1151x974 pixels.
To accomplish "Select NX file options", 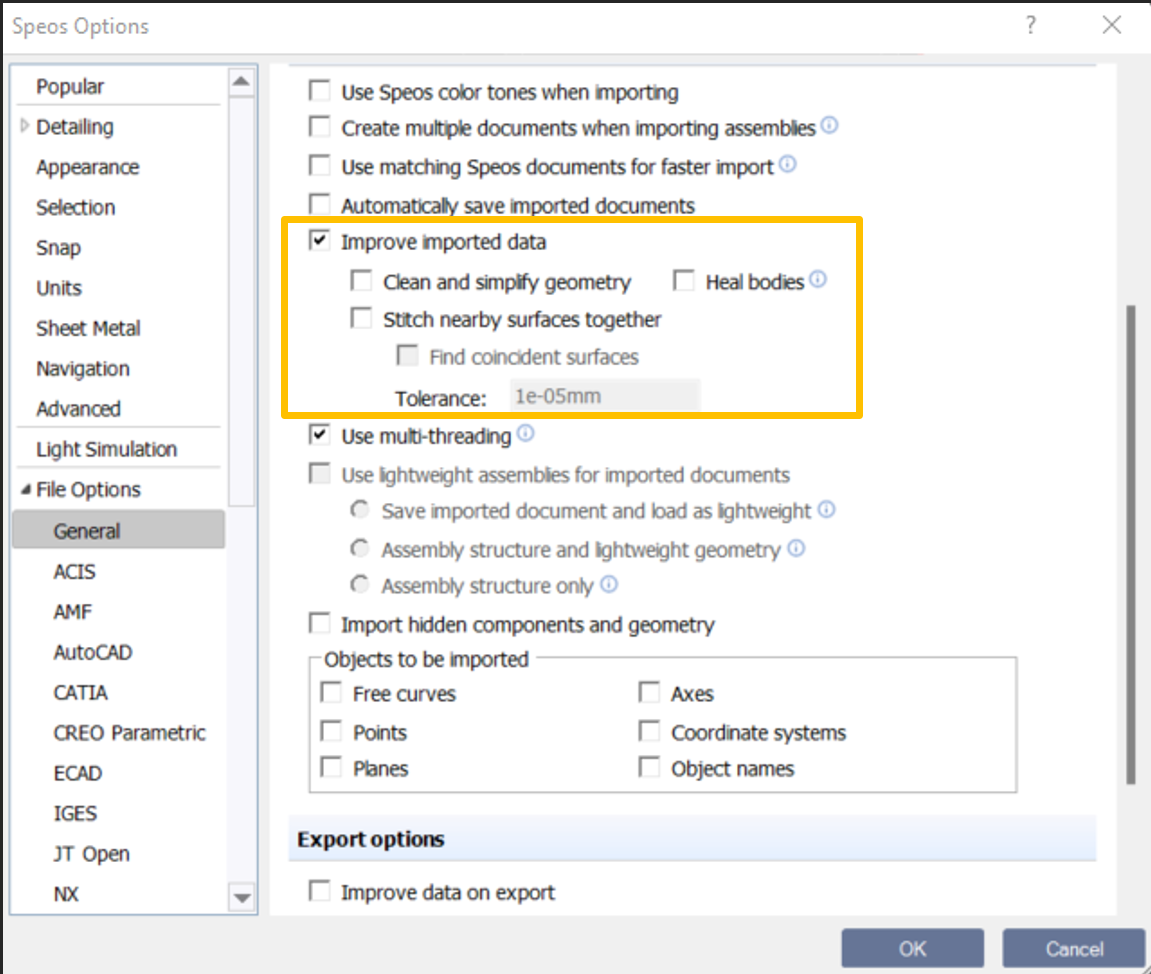I will (66, 894).
